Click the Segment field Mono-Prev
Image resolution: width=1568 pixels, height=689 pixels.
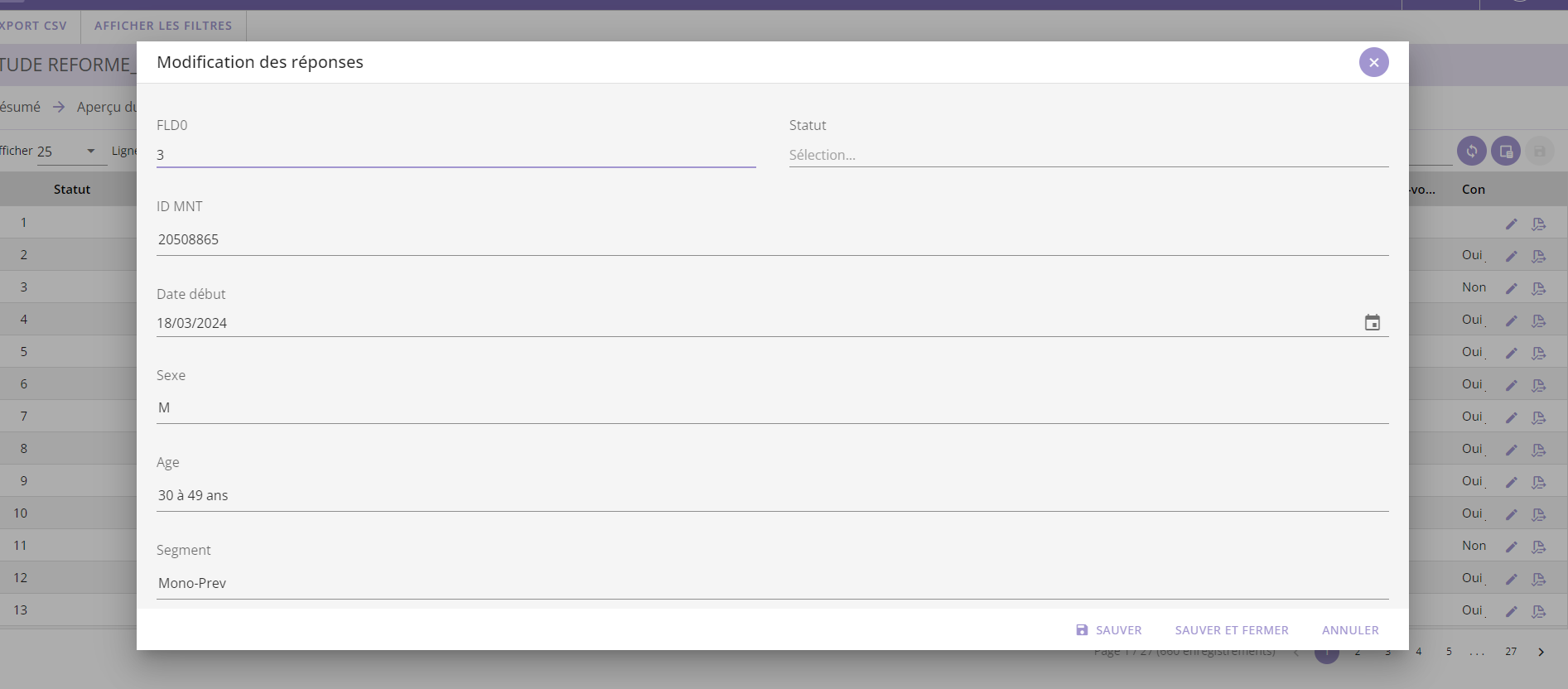[772, 583]
